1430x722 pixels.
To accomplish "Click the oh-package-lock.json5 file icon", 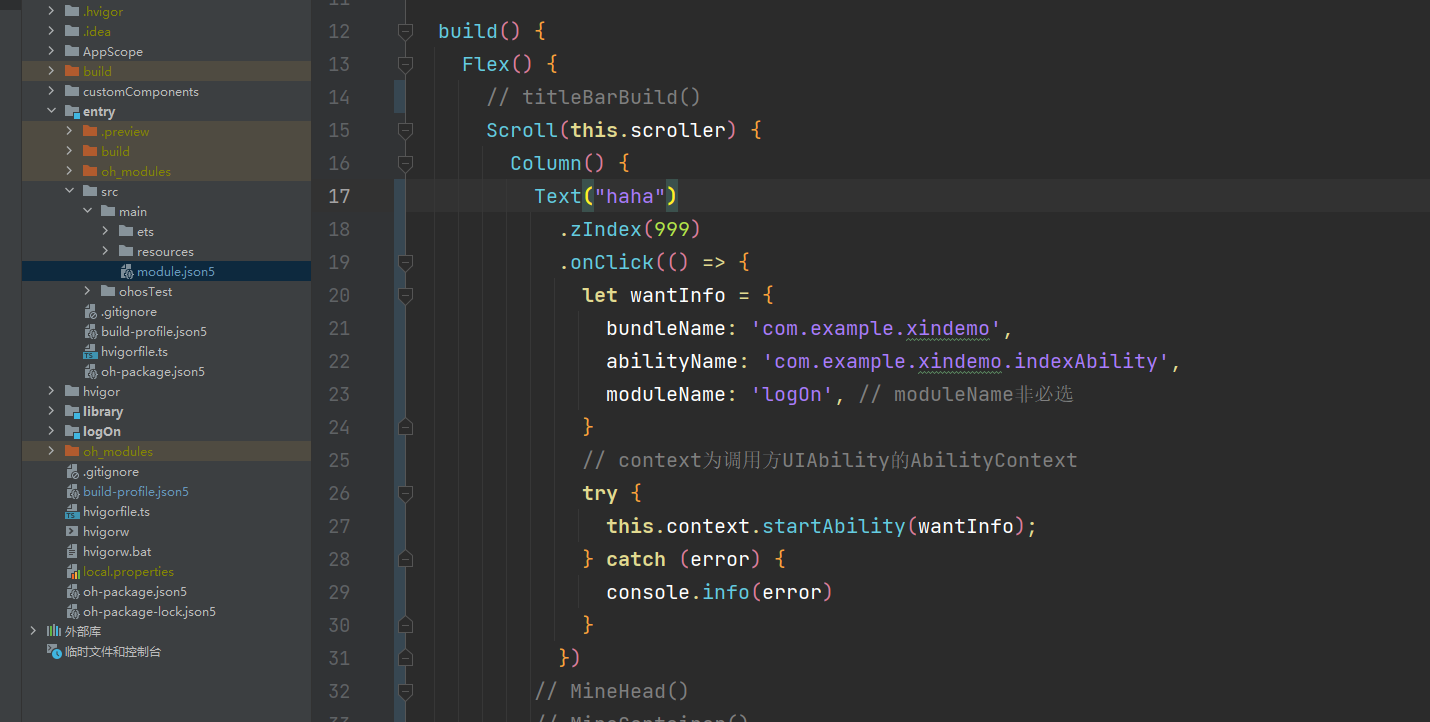I will [73, 612].
